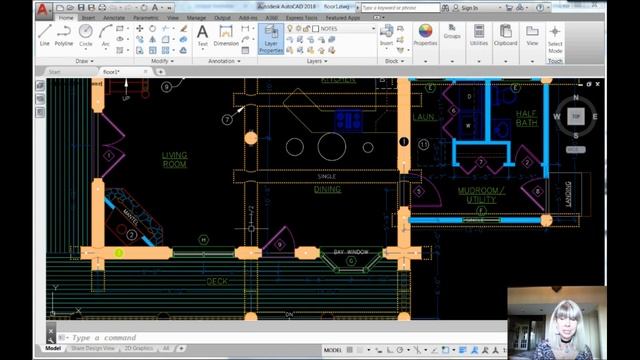Open the NOTES layer dropdown list

[373, 29]
